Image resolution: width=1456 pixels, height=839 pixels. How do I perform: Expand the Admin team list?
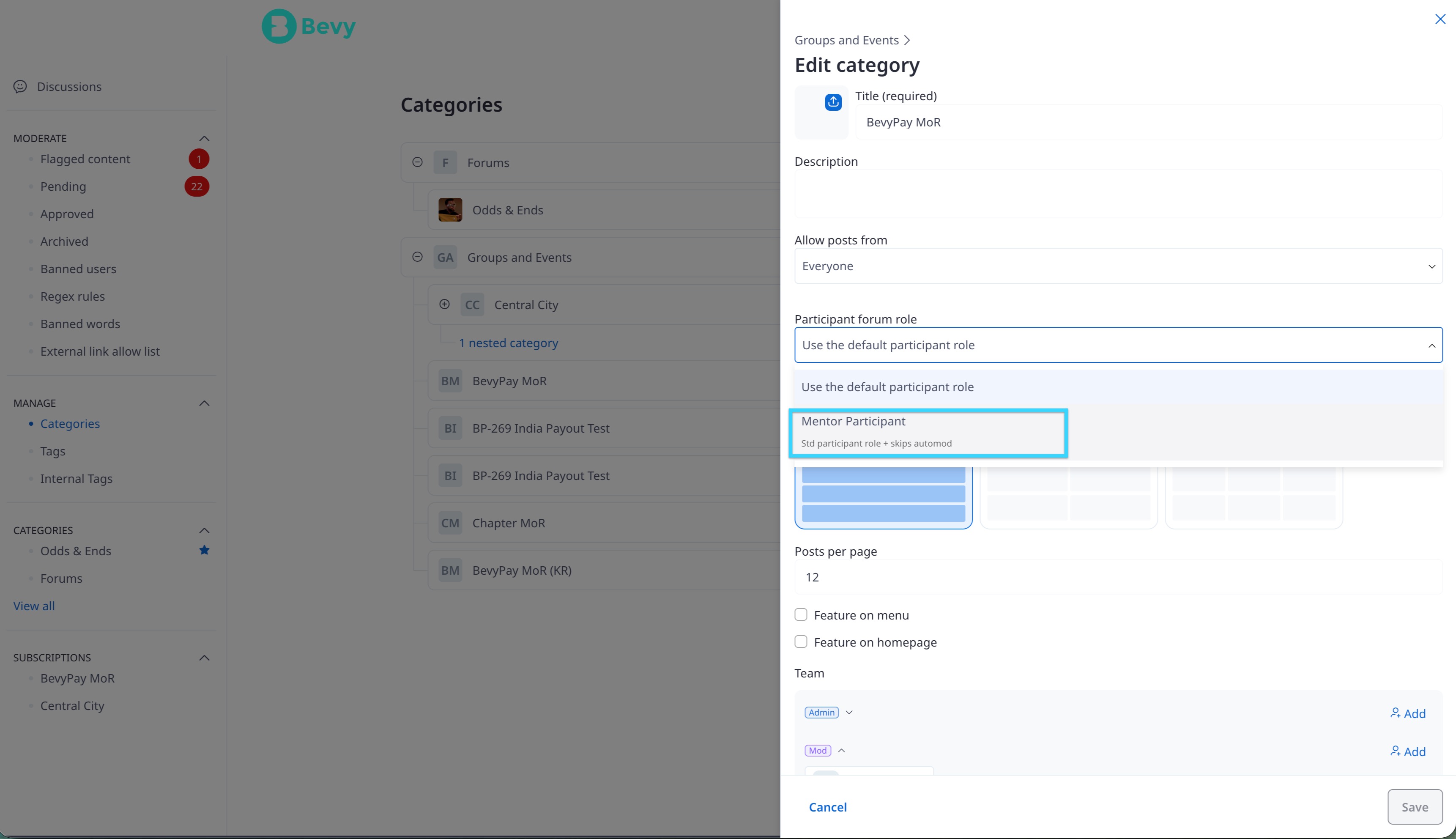849,713
